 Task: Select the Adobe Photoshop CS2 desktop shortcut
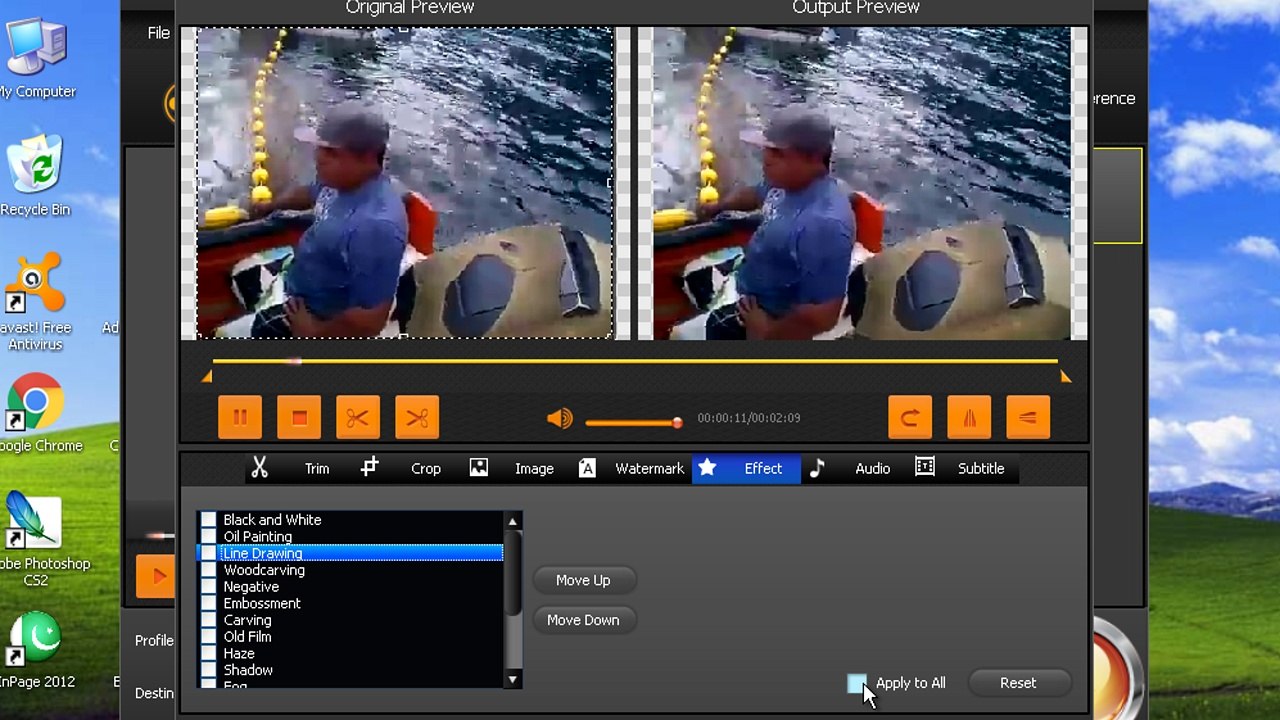[40, 538]
